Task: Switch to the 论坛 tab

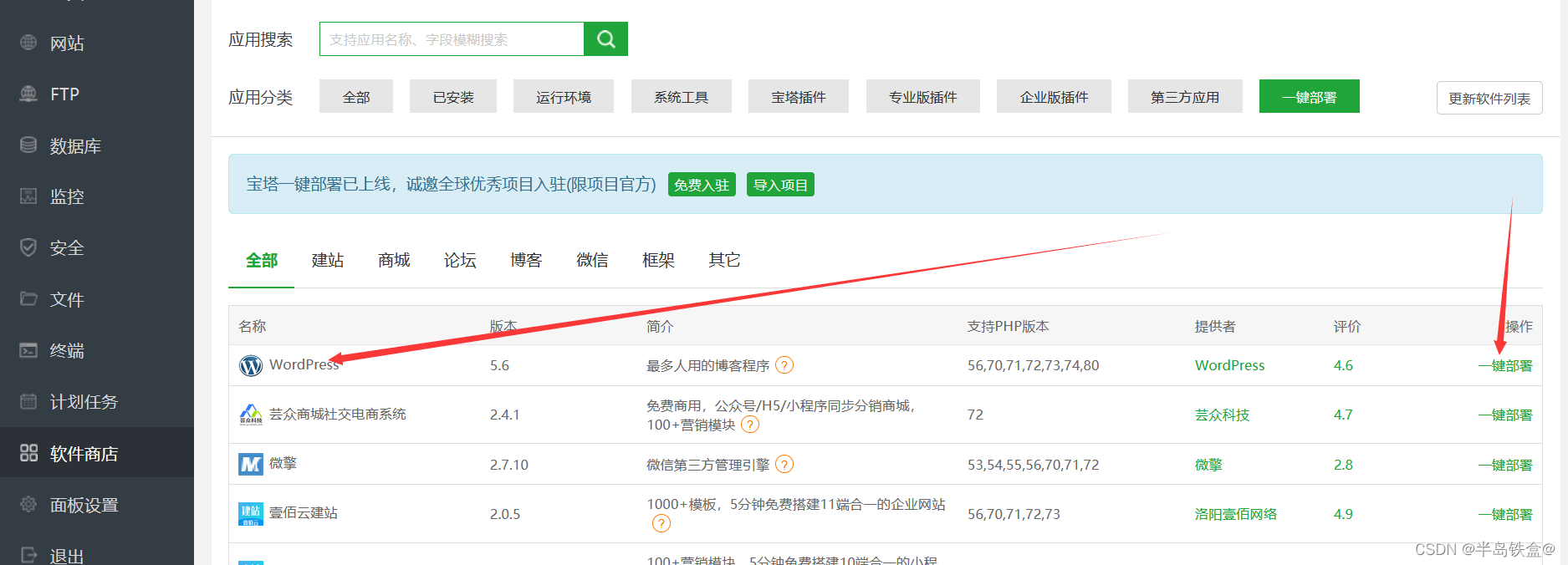Action: tap(460, 260)
